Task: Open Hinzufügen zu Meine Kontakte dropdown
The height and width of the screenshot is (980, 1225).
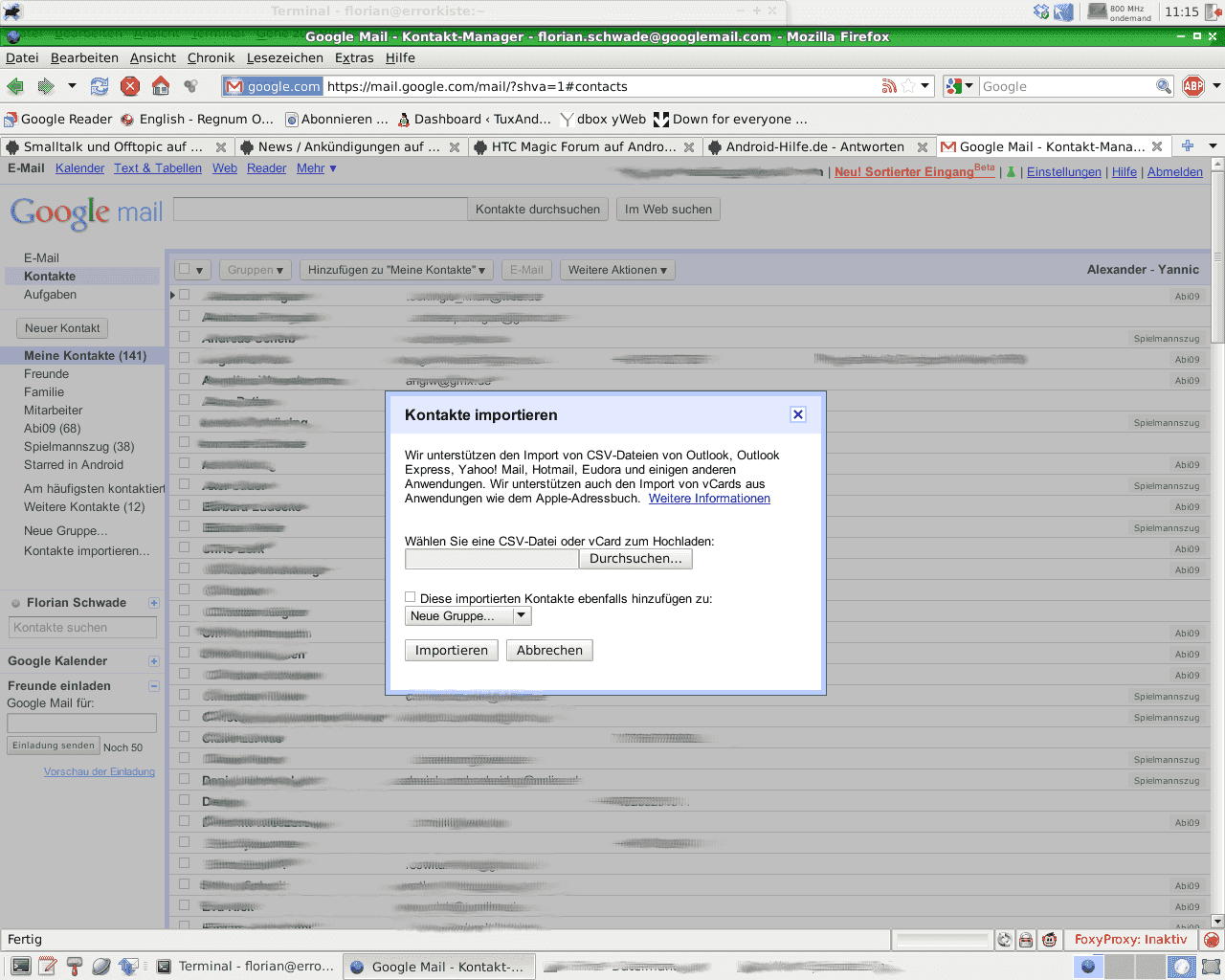Action: pyautogui.click(x=396, y=270)
